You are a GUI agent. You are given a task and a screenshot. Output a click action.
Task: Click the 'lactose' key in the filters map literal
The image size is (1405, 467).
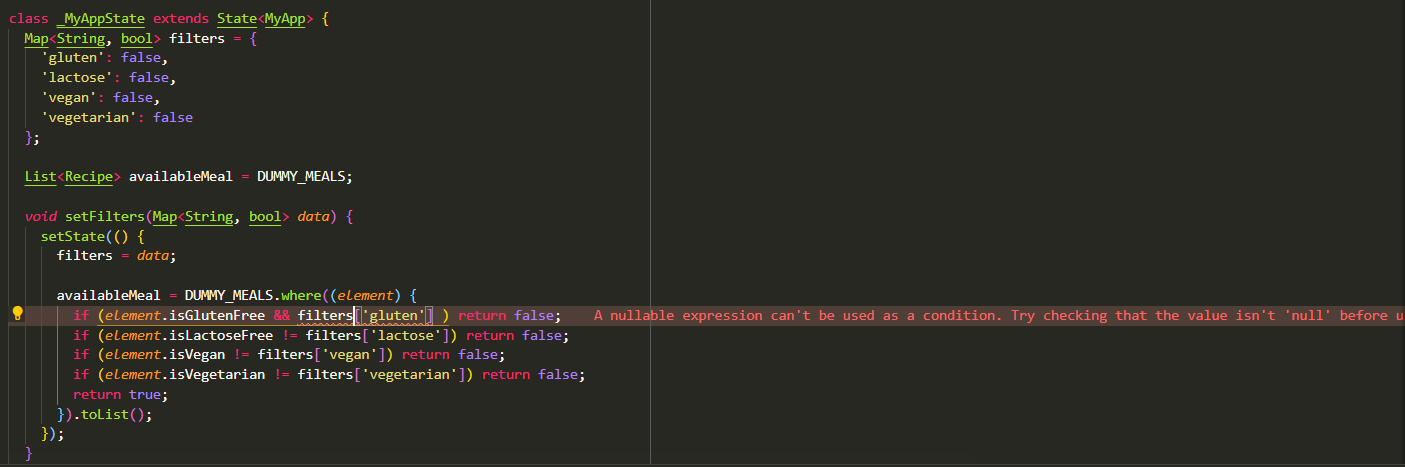(x=77, y=78)
